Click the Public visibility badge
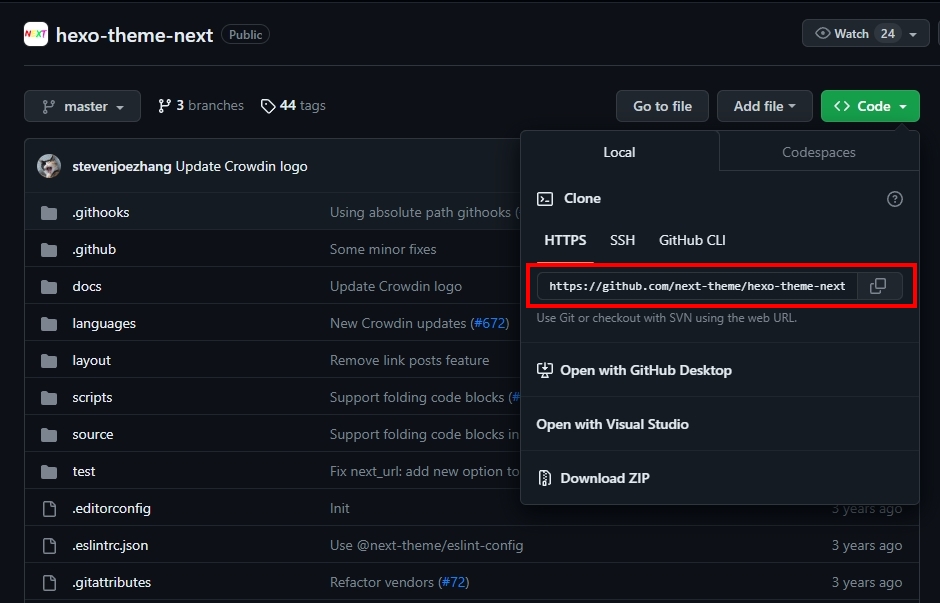 (245, 35)
